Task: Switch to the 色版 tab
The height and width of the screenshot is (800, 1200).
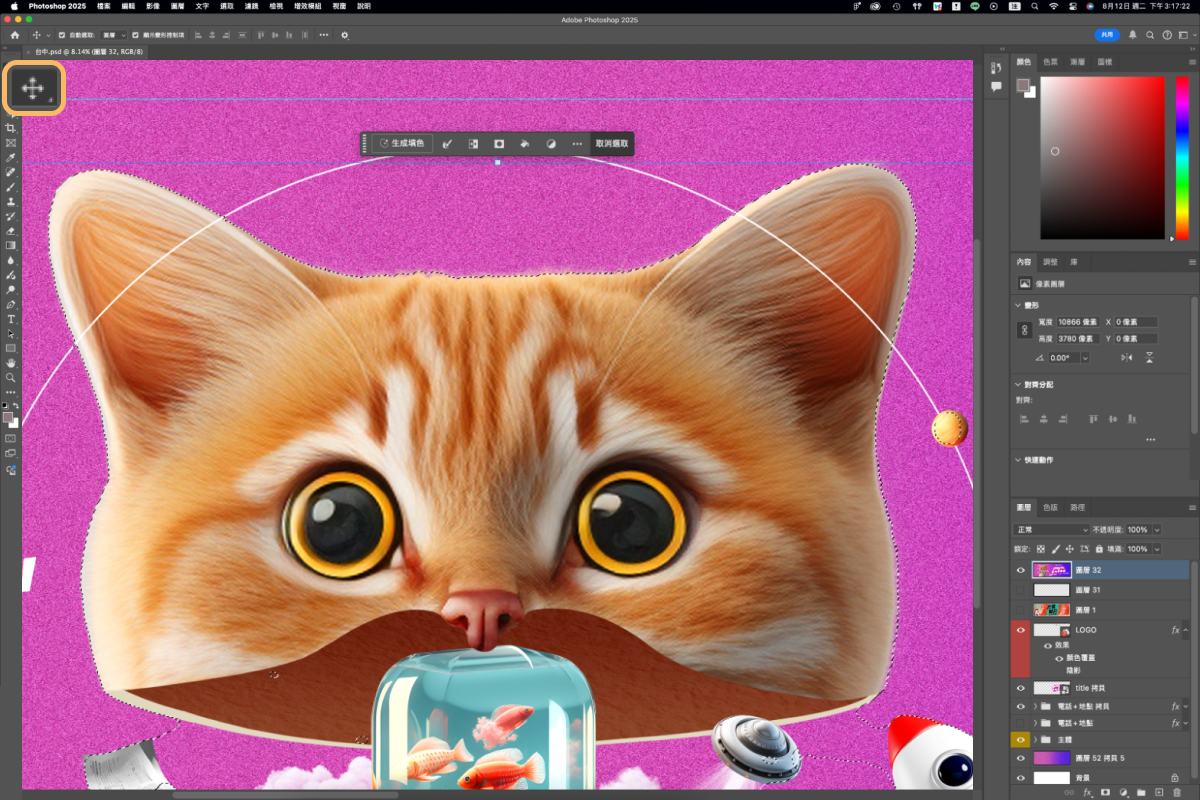Action: click(x=1050, y=507)
